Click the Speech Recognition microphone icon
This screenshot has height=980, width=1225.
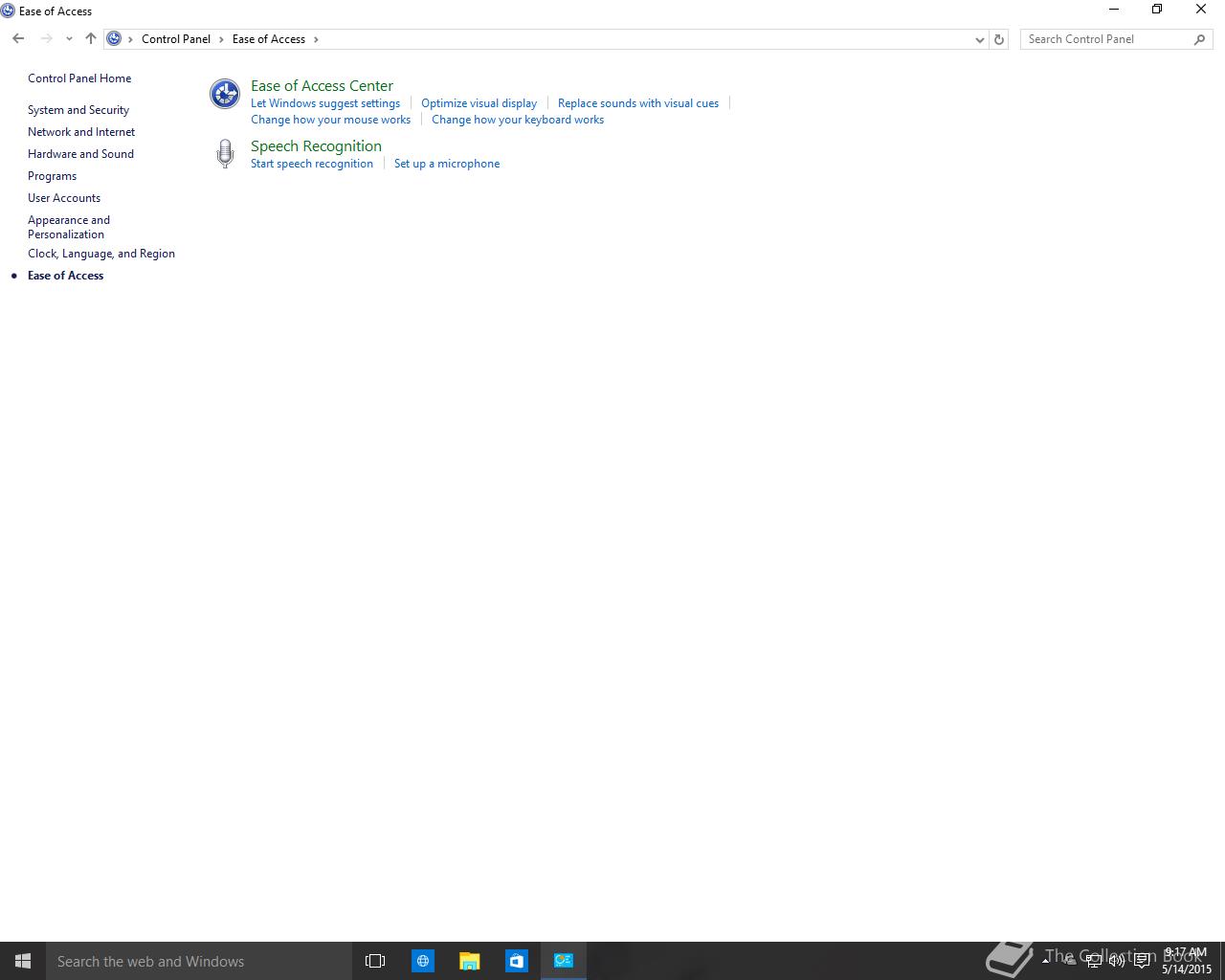(225, 154)
